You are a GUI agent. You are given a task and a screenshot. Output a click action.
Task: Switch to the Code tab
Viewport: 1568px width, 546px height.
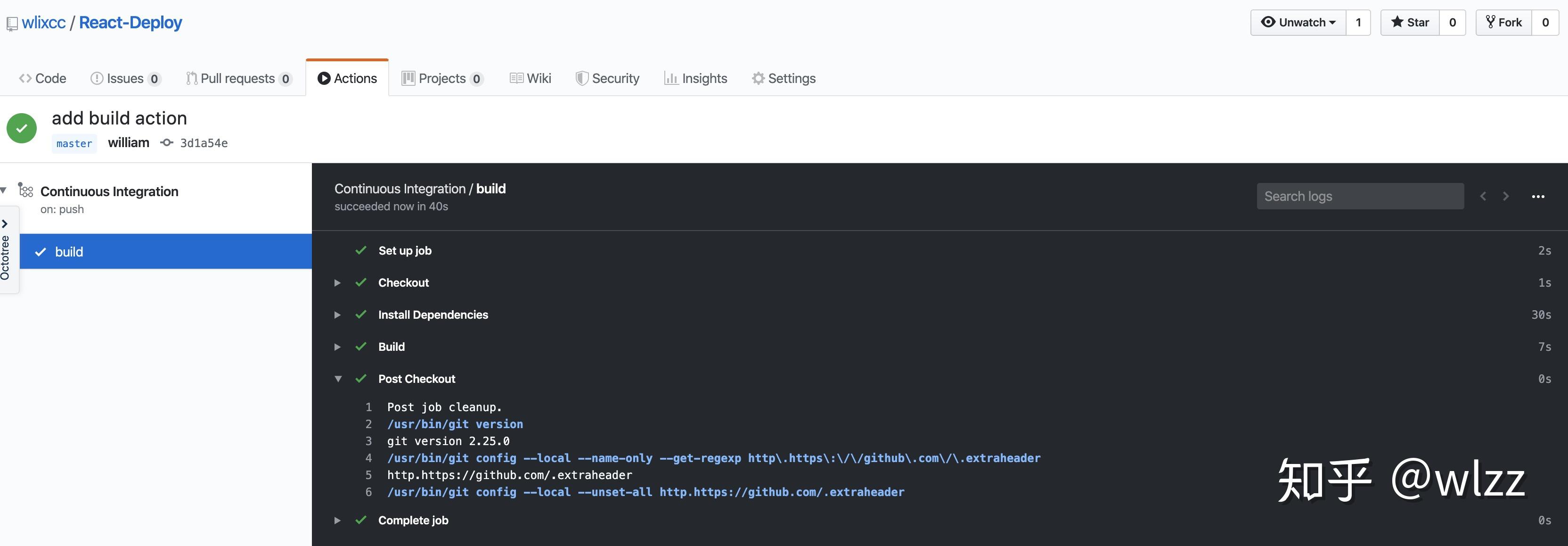pyautogui.click(x=41, y=78)
